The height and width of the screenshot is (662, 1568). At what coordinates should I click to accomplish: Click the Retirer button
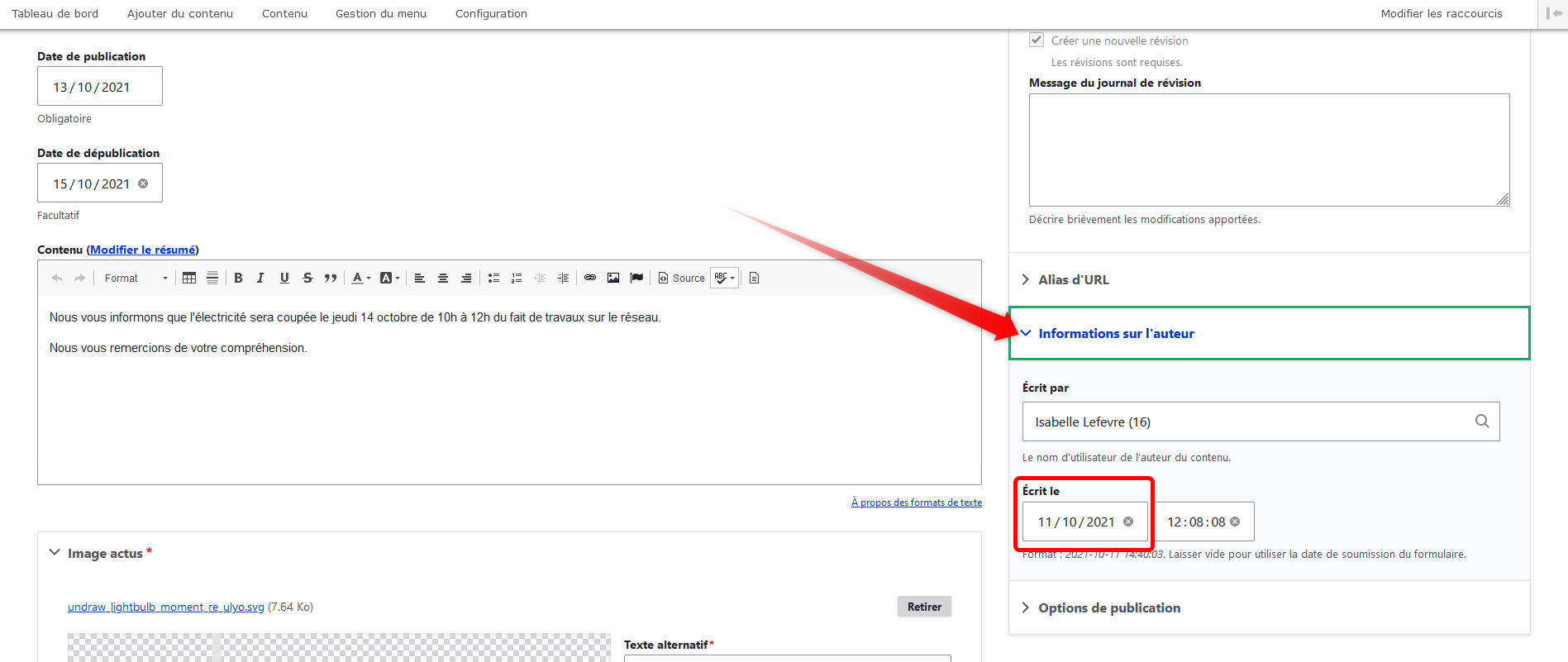[x=924, y=607]
